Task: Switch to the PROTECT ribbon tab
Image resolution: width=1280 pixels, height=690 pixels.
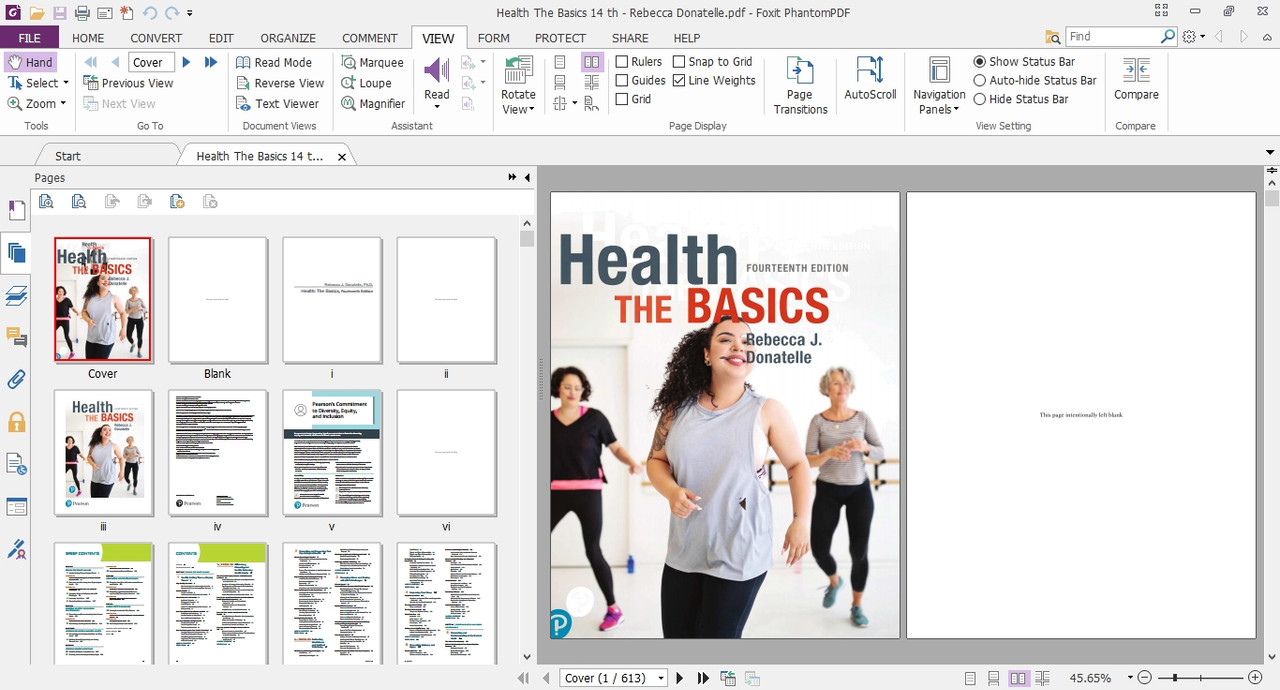Action: (560, 38)
